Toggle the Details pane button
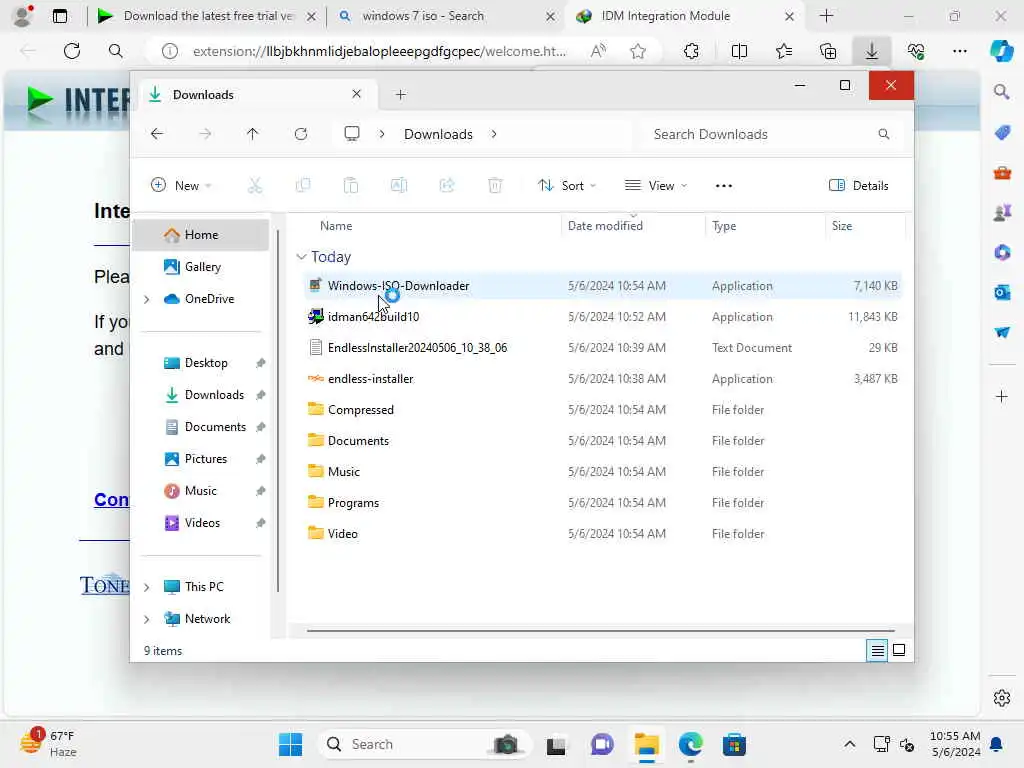 [x=858, y=186]
